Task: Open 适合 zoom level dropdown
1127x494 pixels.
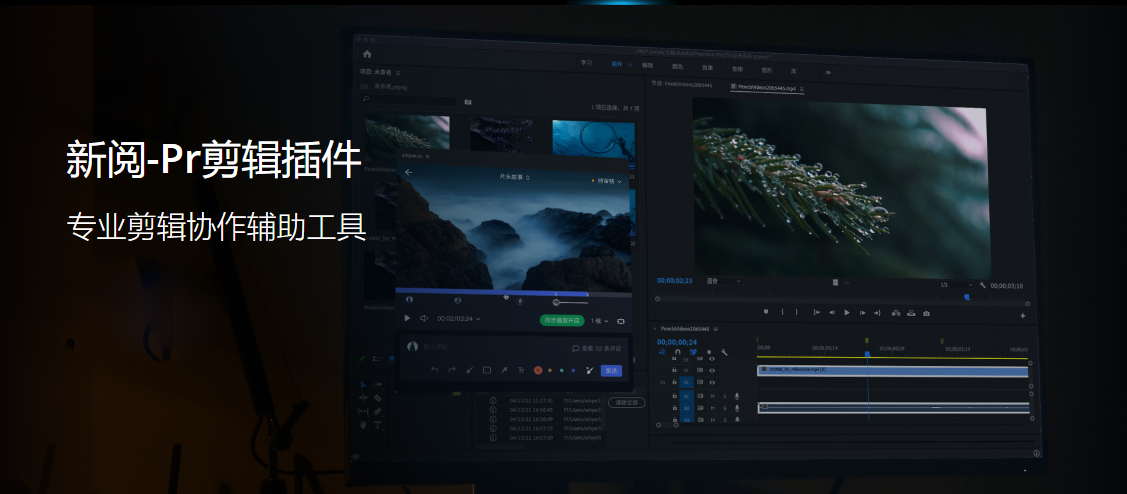Action: (722, 281)
